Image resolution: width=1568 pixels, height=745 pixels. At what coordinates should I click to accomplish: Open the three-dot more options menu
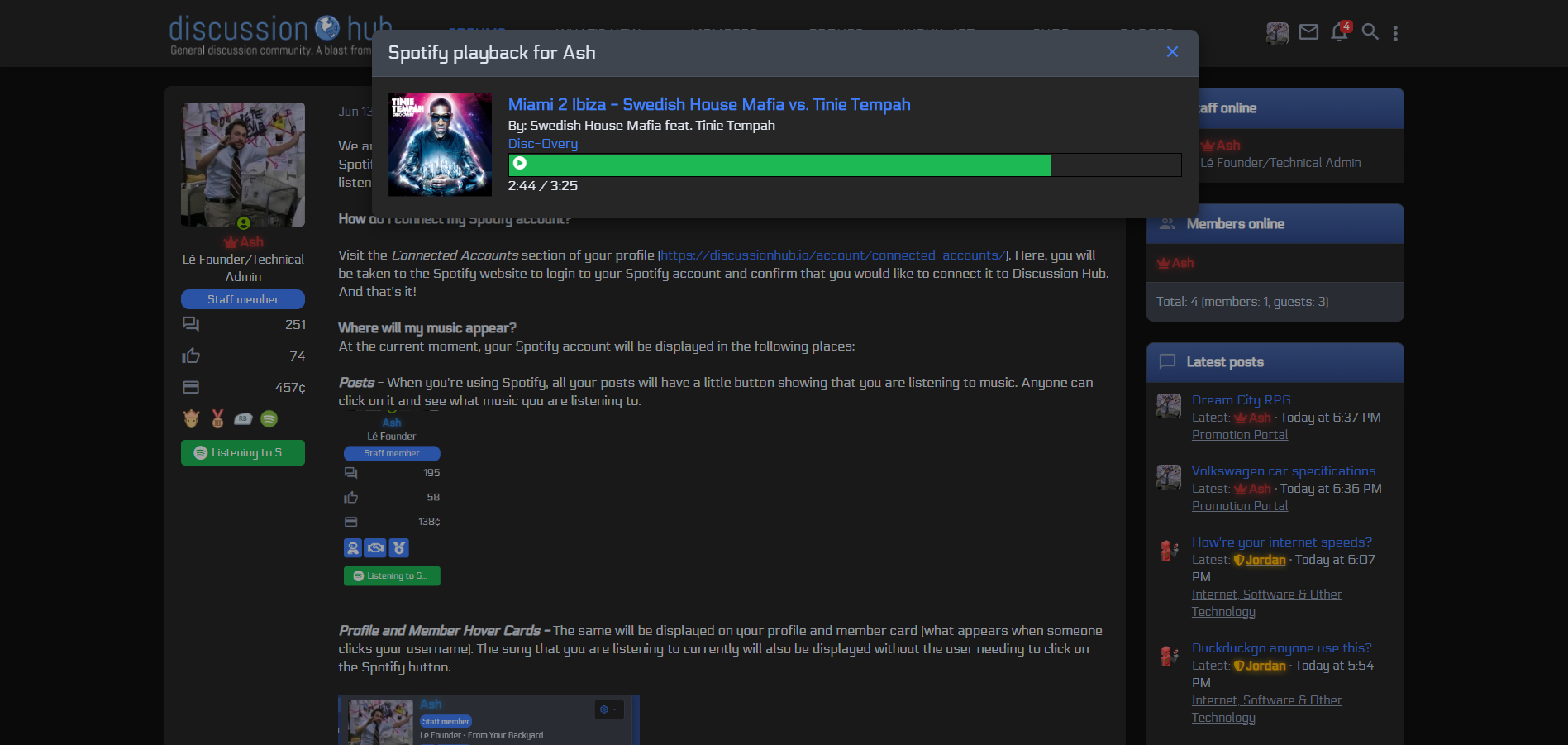click(1395, 33)
